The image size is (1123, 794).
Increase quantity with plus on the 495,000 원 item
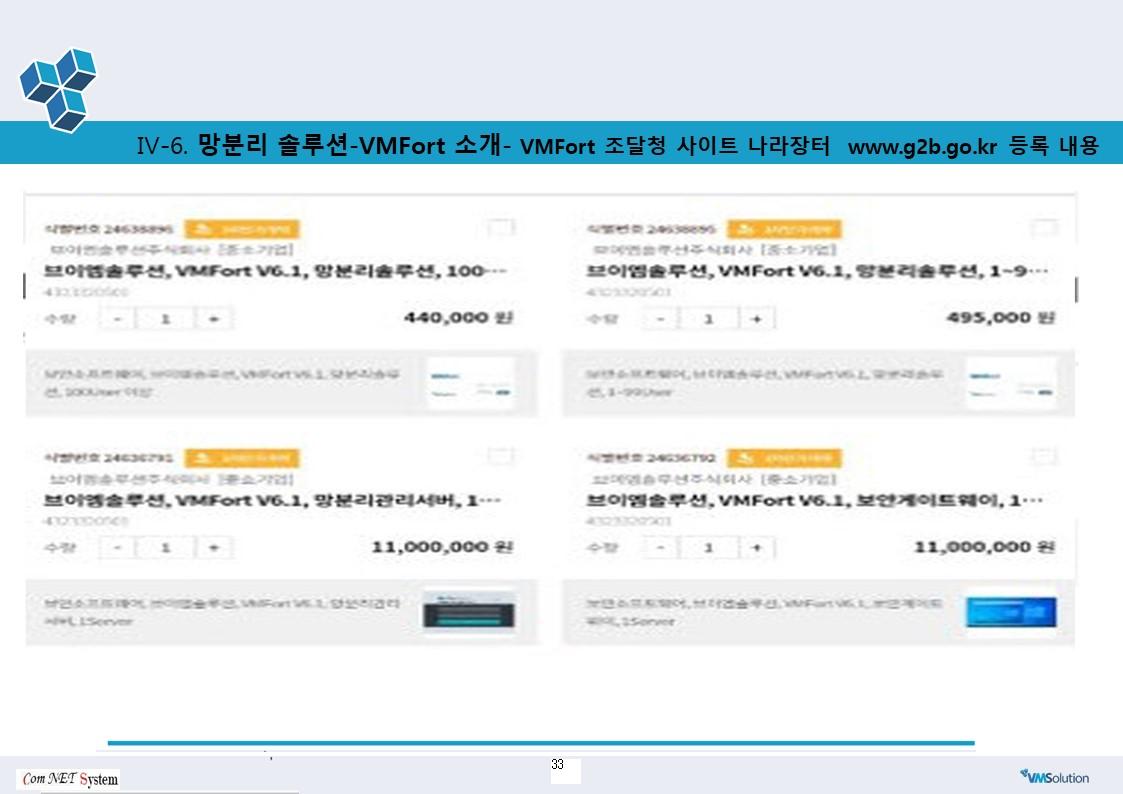tap(756, 319)
